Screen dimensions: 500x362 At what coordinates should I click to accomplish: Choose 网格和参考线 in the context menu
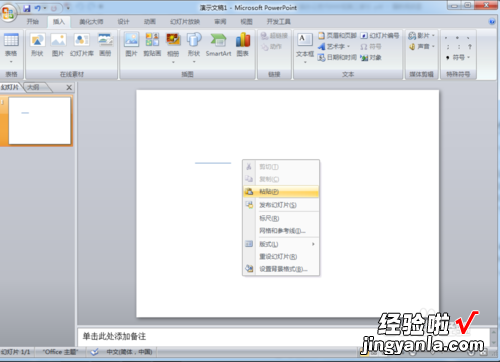coord(281,231)
